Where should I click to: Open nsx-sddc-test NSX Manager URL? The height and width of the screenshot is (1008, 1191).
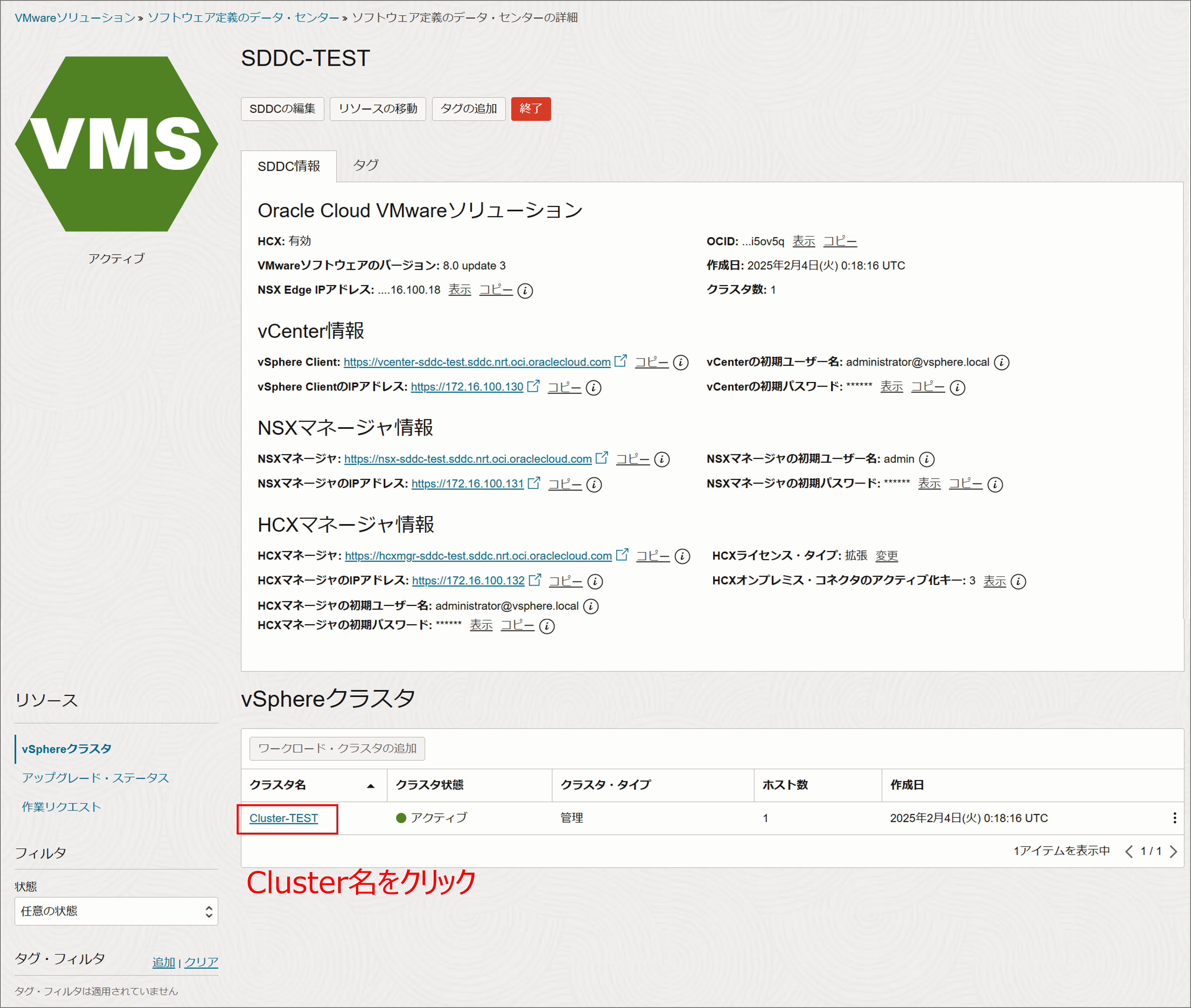(x=468, y=459)
